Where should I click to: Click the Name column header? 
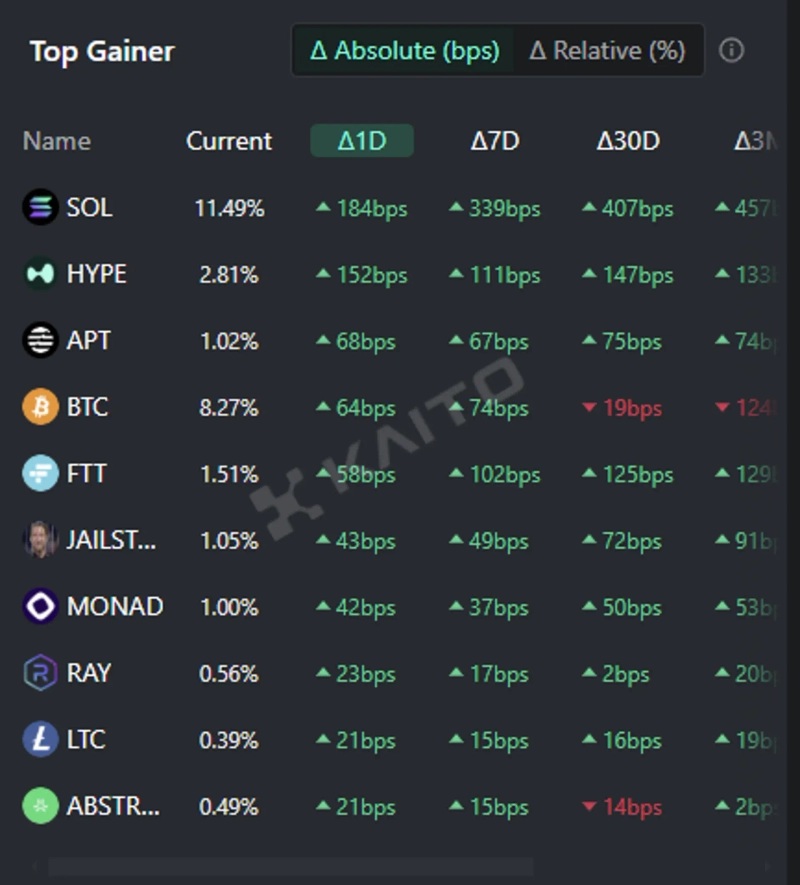click(56, 141)
